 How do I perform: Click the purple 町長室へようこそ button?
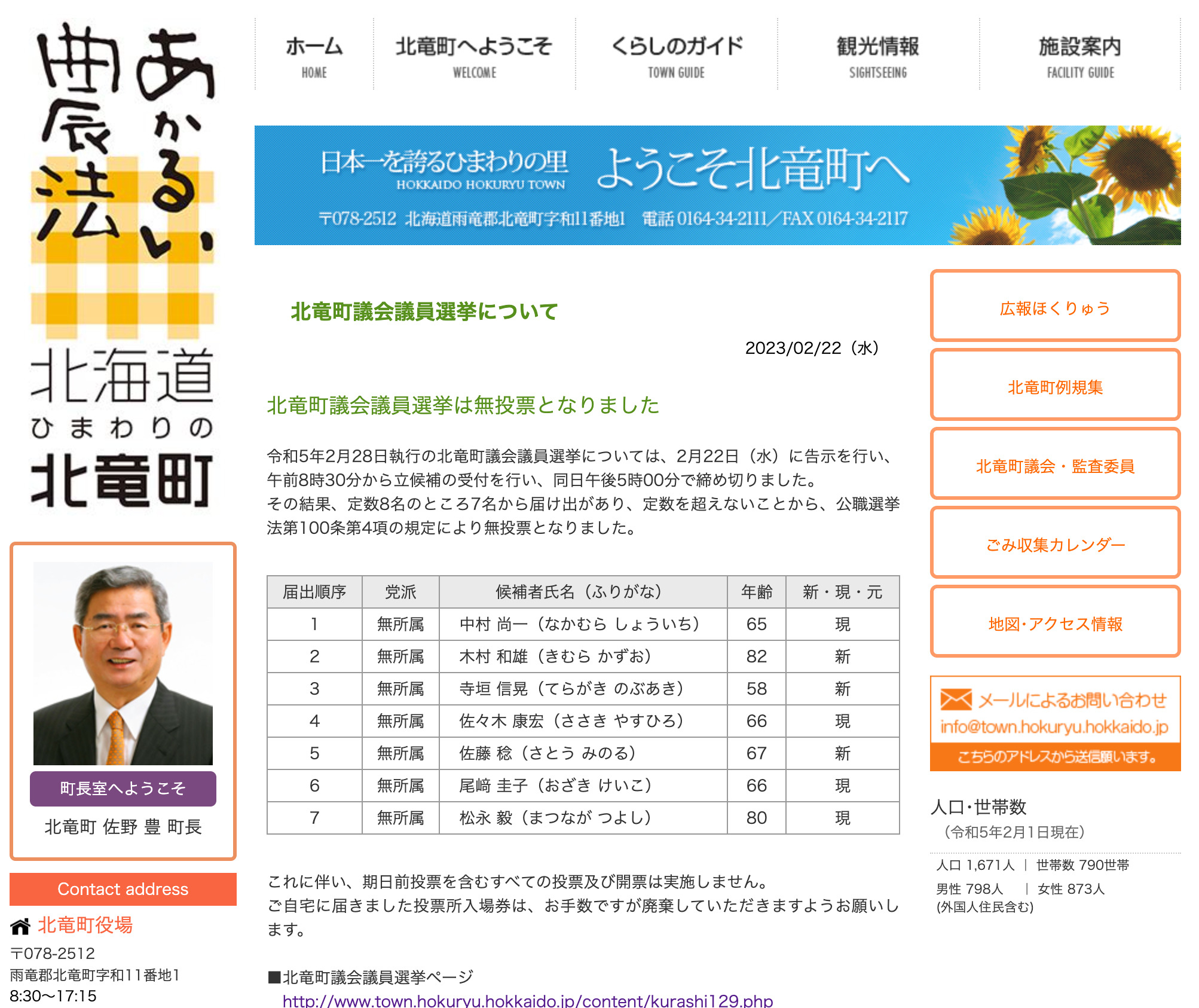[123, 789]
